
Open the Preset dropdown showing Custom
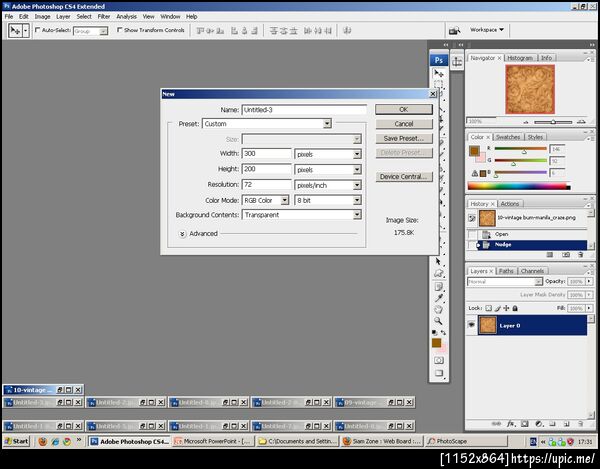click(267, 124)
